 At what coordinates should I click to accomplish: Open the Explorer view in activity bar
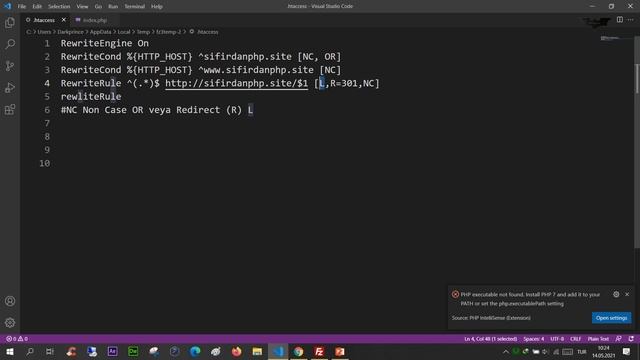[x=10, y=22]
